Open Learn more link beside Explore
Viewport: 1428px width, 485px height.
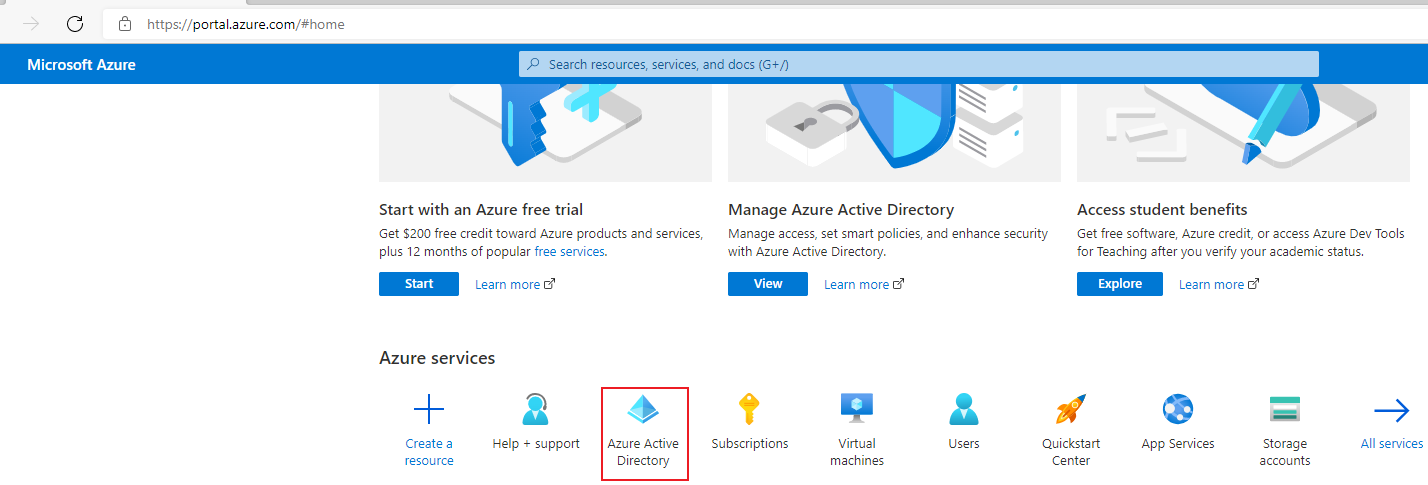1219,285
